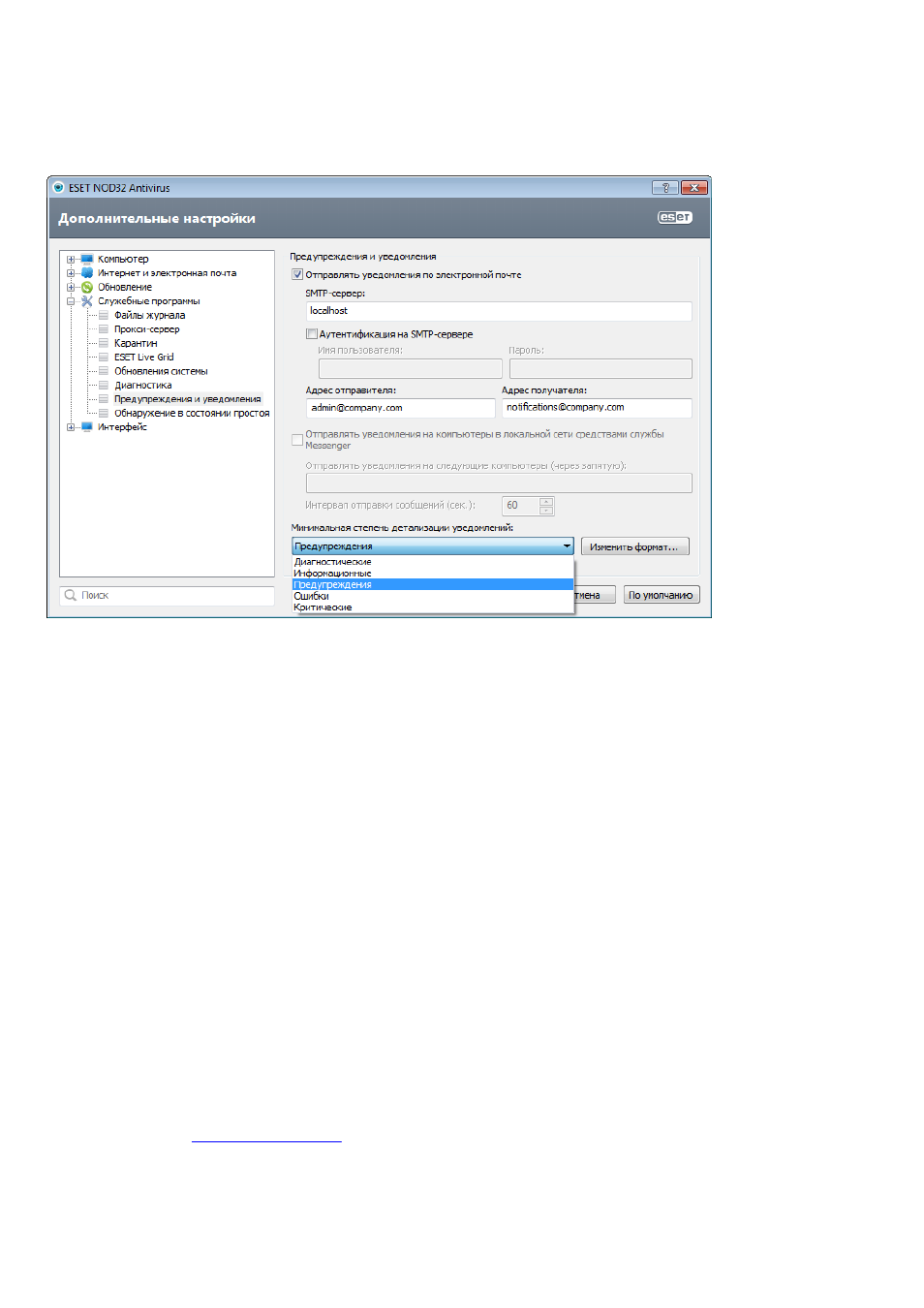Click the Имя пользователя field
Screen dimensions: 924x1308
click(x=410, y=368)
